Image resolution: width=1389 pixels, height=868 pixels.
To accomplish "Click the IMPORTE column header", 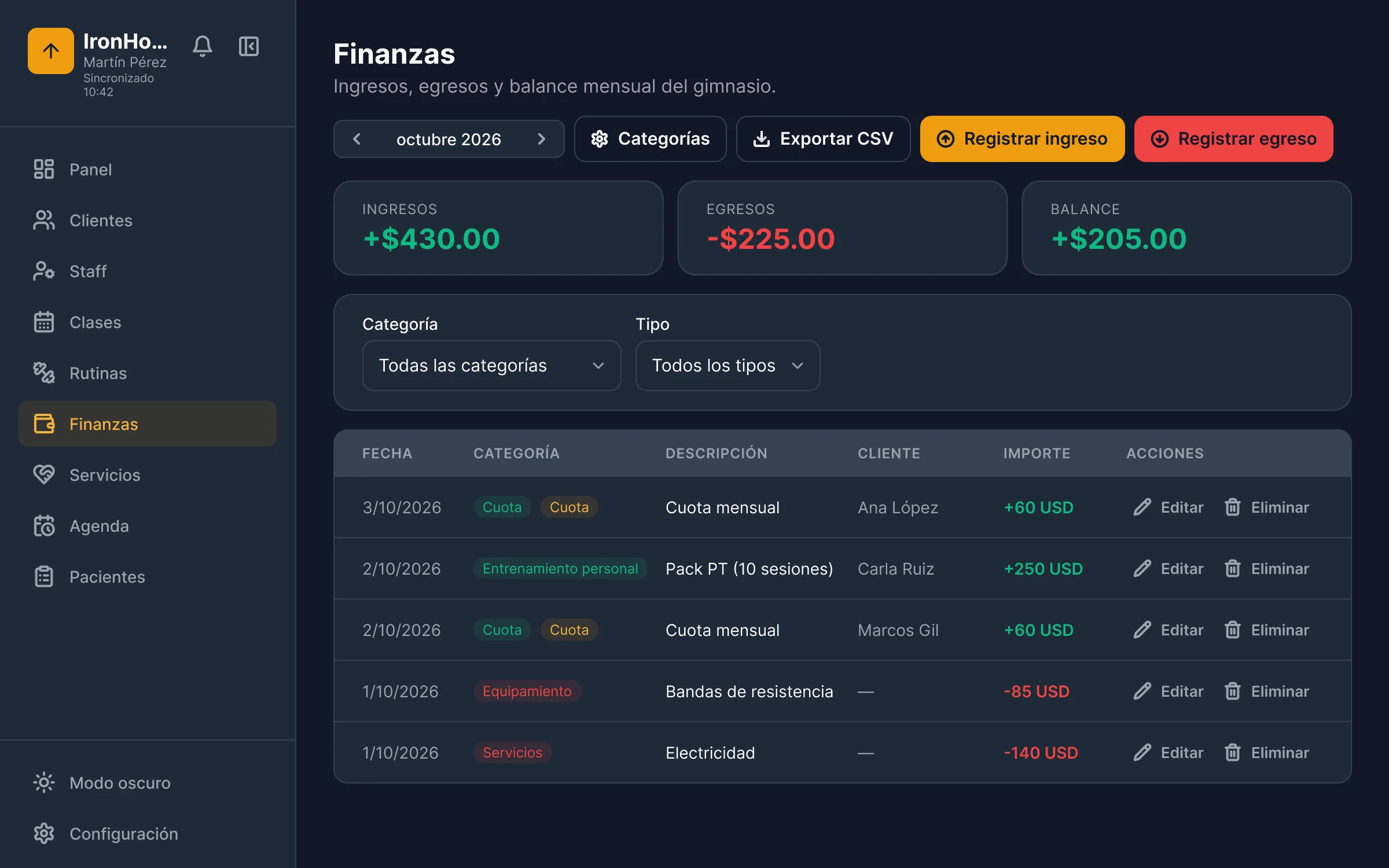I will coord(1037,454).
